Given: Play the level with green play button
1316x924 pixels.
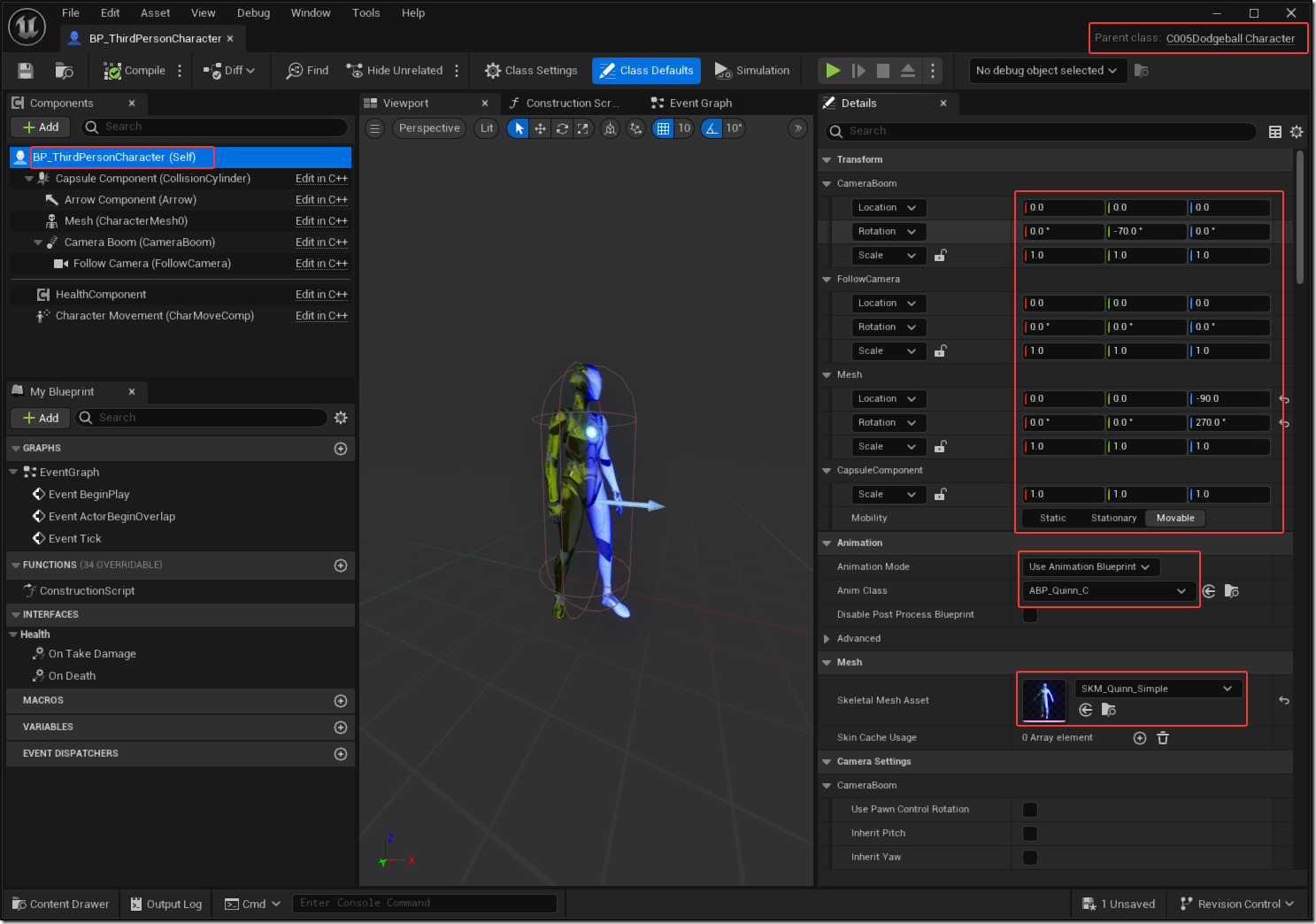Looking at the screenshot, I should coord(833,71).
